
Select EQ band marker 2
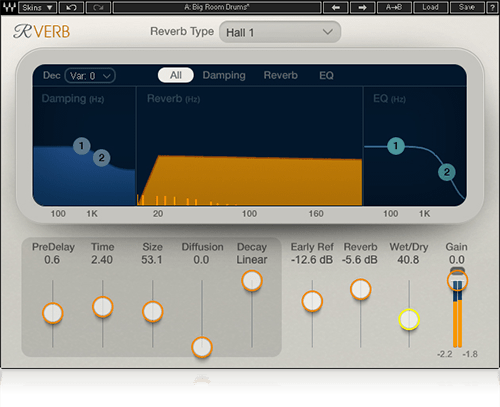click(x=447, y=172)
